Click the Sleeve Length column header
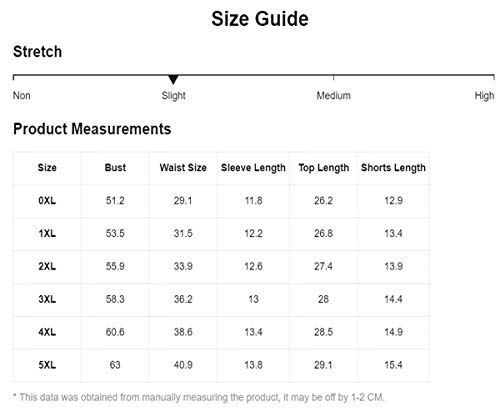 (x=253, y=168)
